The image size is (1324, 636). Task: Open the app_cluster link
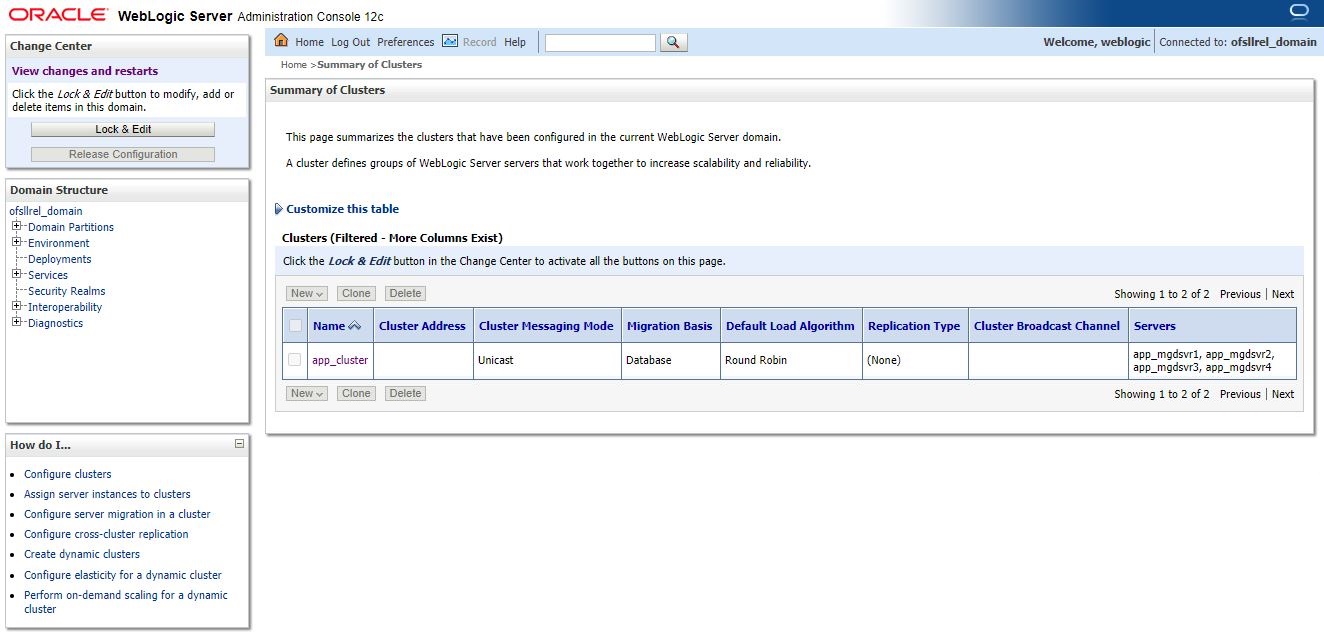340,360
